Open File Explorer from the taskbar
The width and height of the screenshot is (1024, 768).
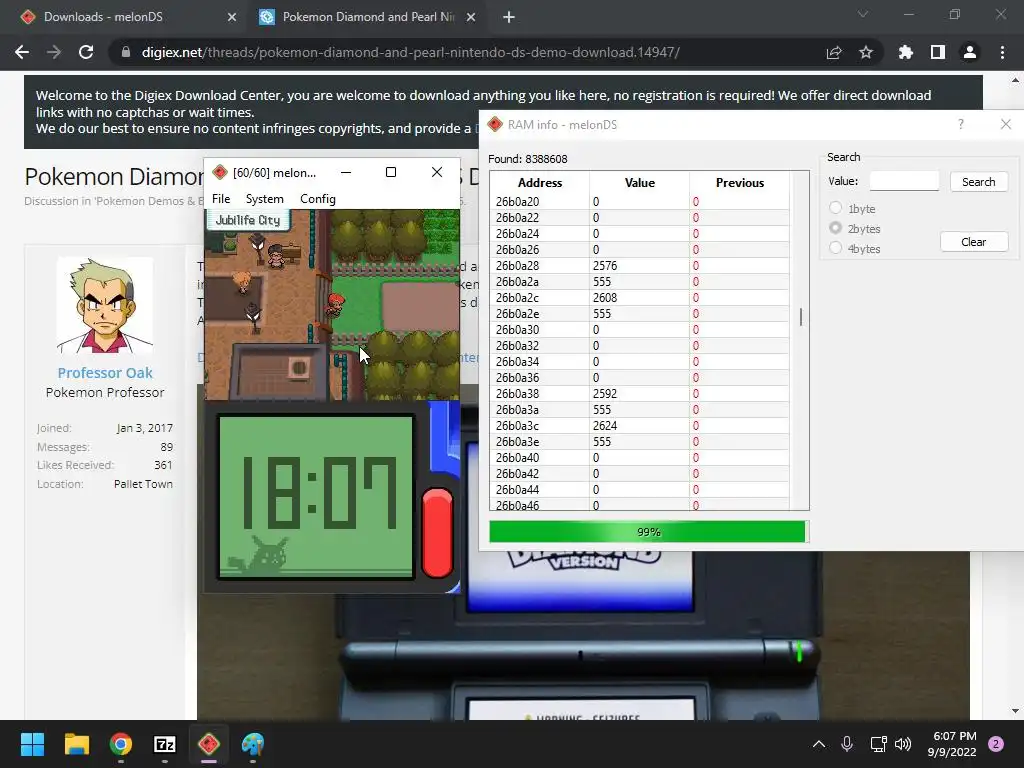(x=76, y=744)
